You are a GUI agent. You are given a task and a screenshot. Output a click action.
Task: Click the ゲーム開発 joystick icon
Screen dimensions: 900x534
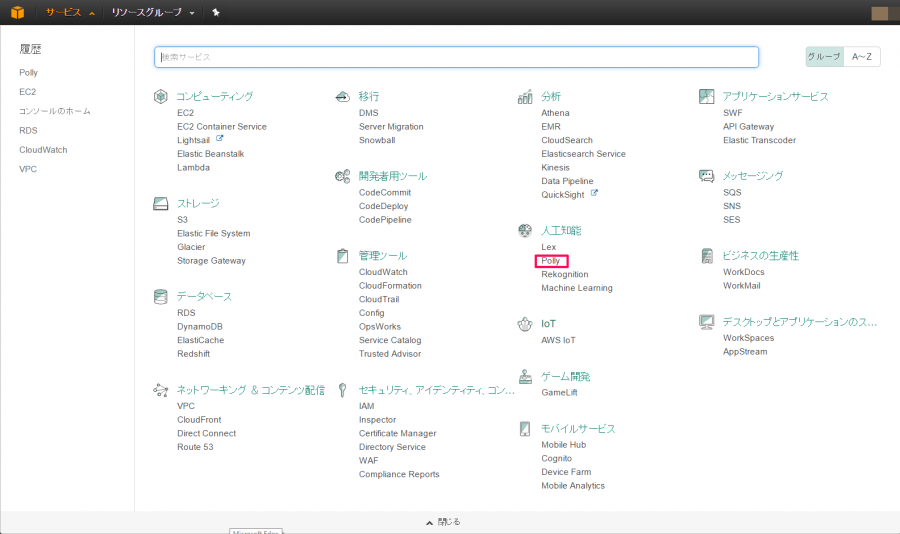pyautogui.click(x=525, y=377)
